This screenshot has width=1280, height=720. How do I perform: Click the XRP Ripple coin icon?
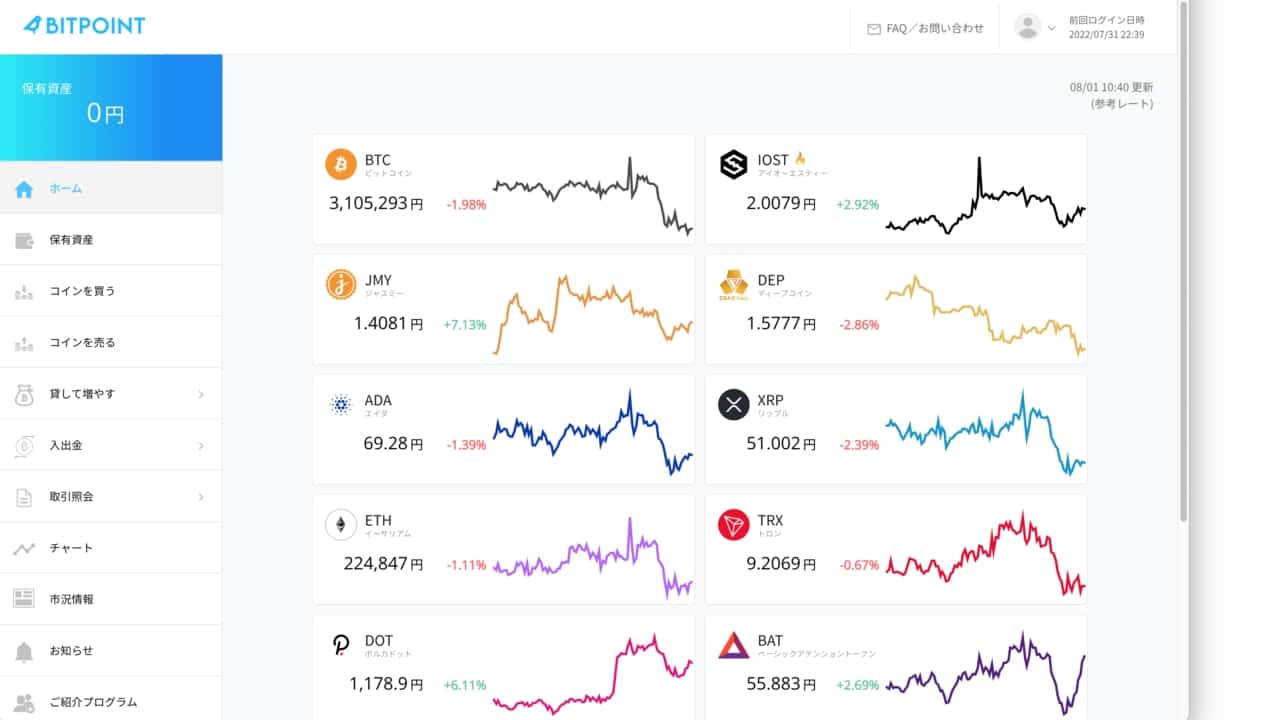pyautogui.click(x=734, y=404)
